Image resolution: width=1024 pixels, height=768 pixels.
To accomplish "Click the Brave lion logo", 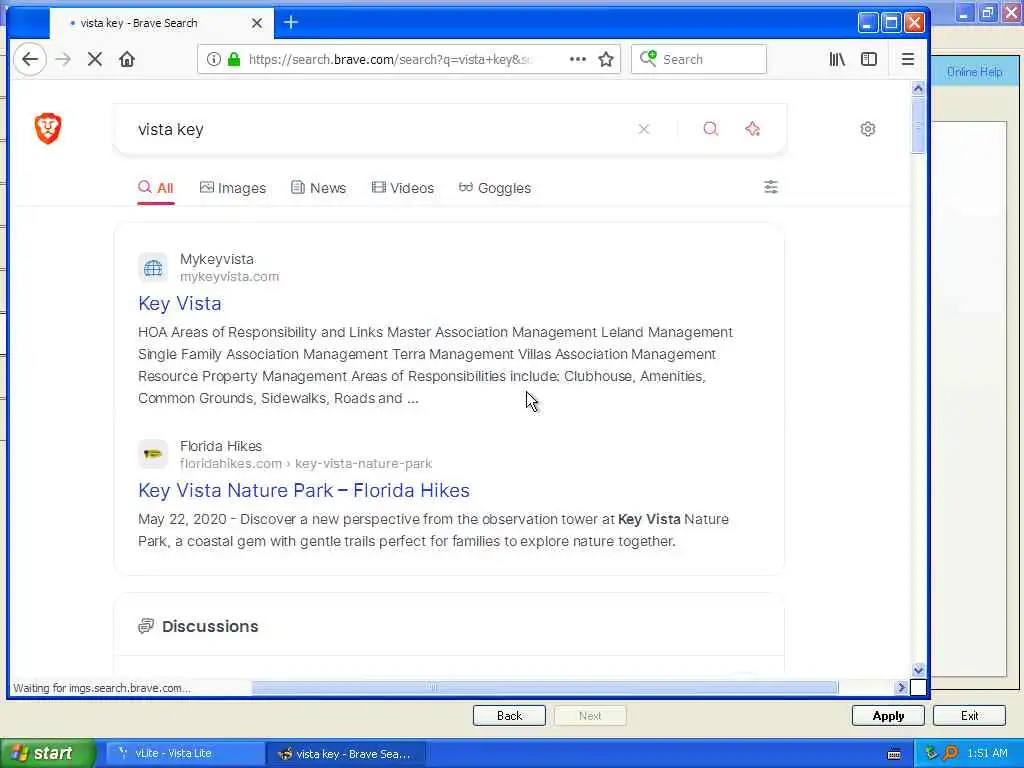I will [x=48, y=129].
